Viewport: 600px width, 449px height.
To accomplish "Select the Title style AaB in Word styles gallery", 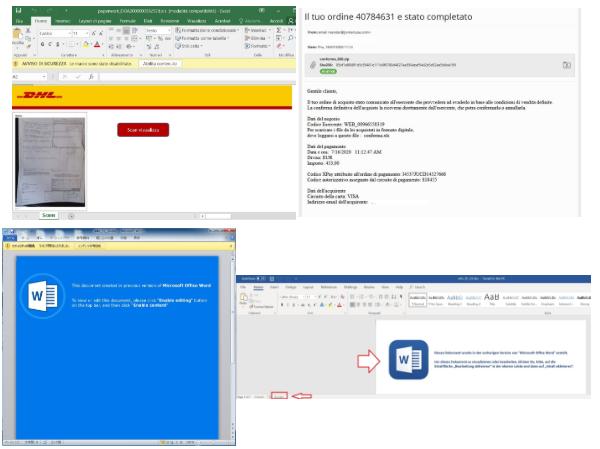I will point(491,299).
